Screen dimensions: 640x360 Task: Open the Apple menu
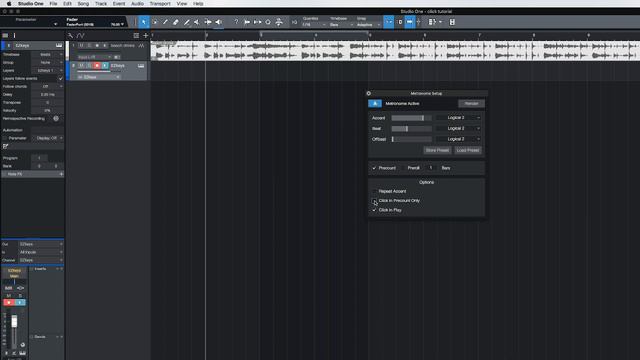click(x=9, y=4)
